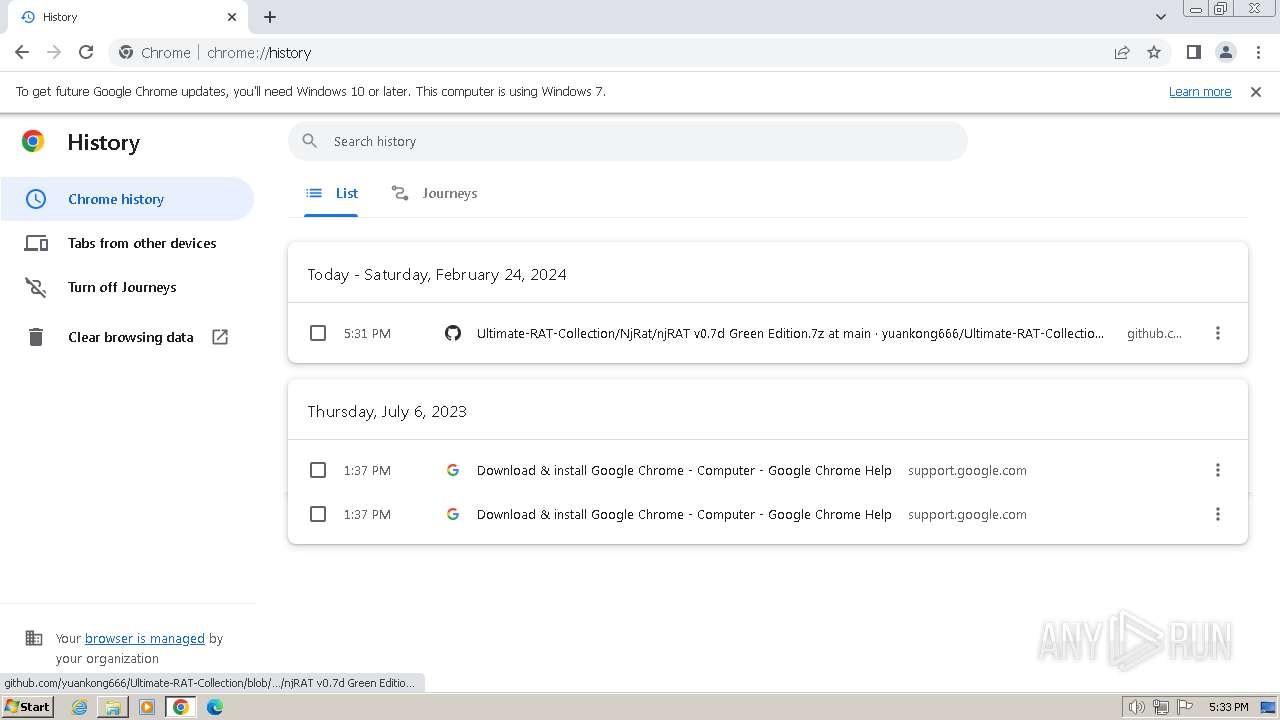This screenshot has width=1280, height=720.
Task: Check the second 1:37 PM entry checkbox
Action: click(318, 514)
